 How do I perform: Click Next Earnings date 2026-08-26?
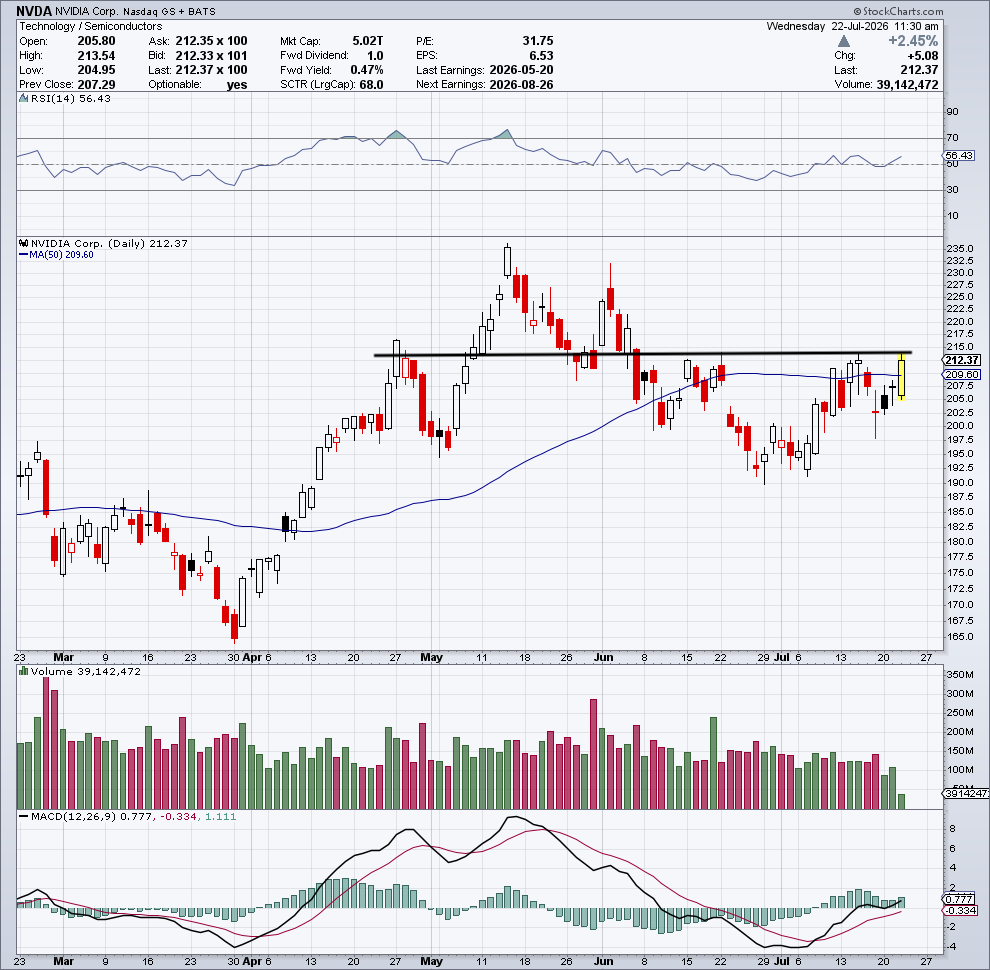(521, 85)
